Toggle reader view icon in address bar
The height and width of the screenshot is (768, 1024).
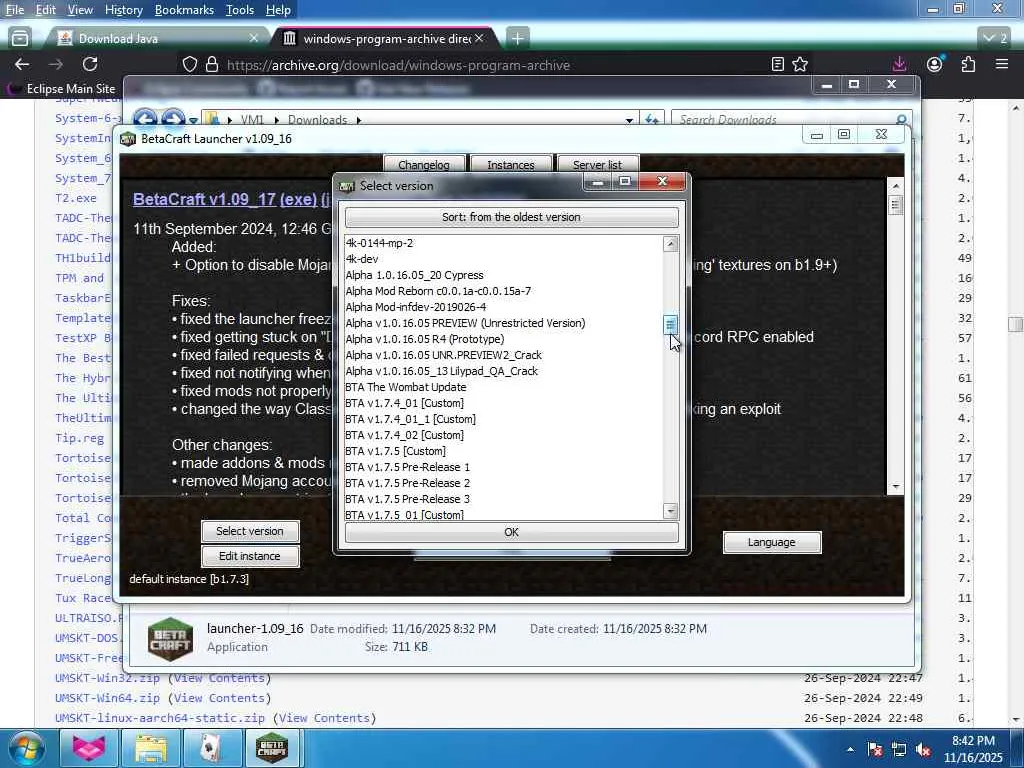778,64
